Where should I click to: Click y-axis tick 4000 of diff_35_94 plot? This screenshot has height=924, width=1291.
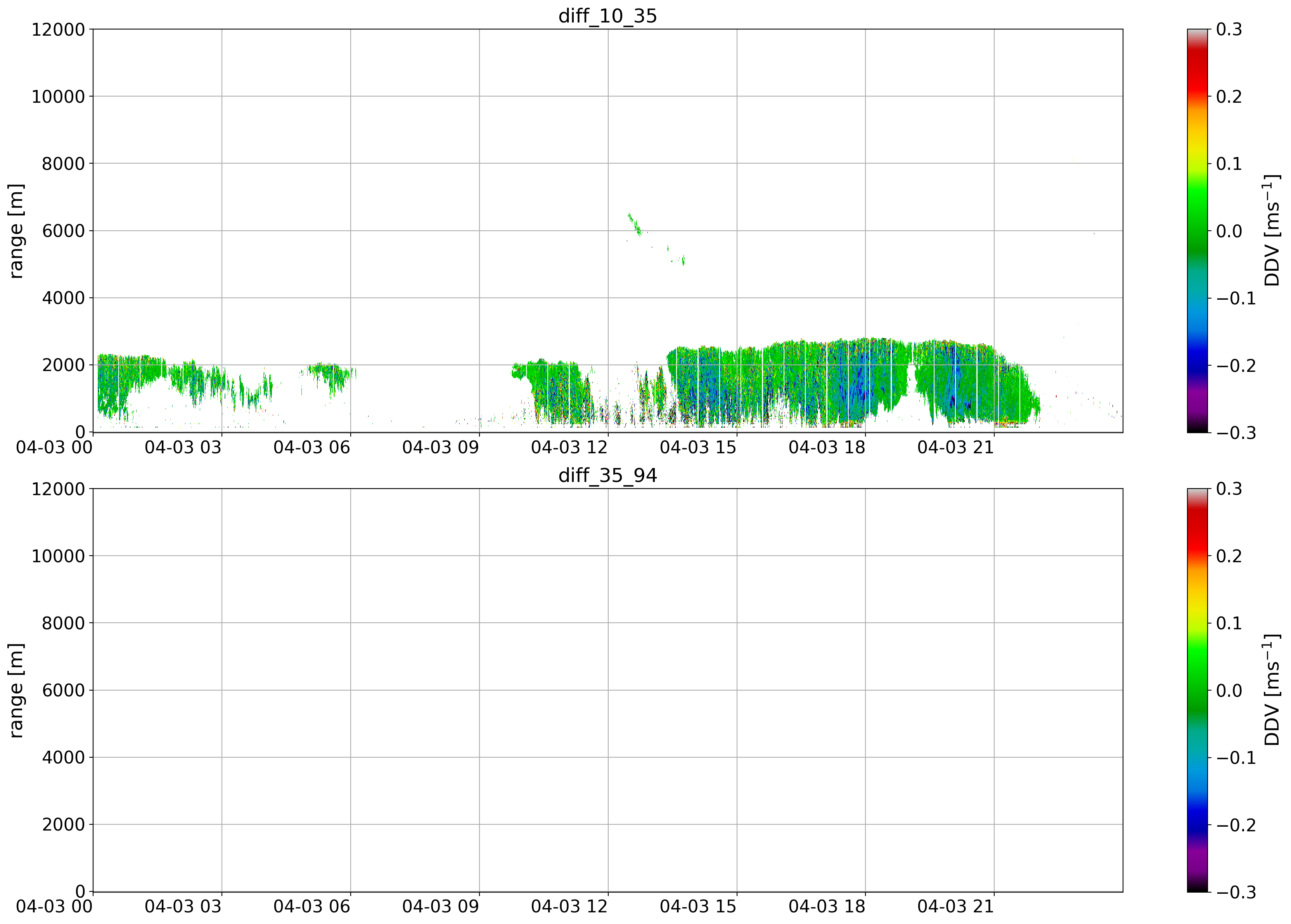point(63,758)
